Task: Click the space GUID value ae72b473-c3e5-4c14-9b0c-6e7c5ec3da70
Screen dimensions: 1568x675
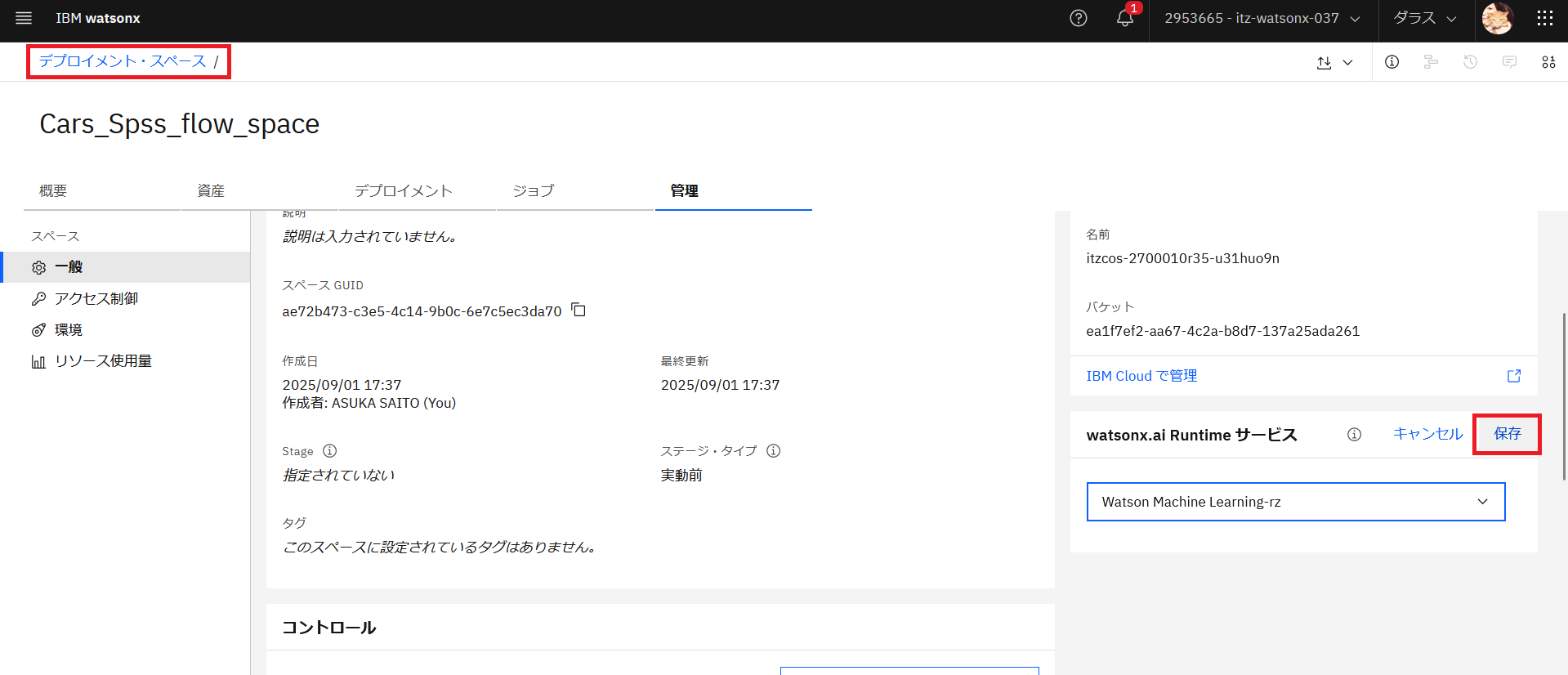Action: (x=422, y=311)
